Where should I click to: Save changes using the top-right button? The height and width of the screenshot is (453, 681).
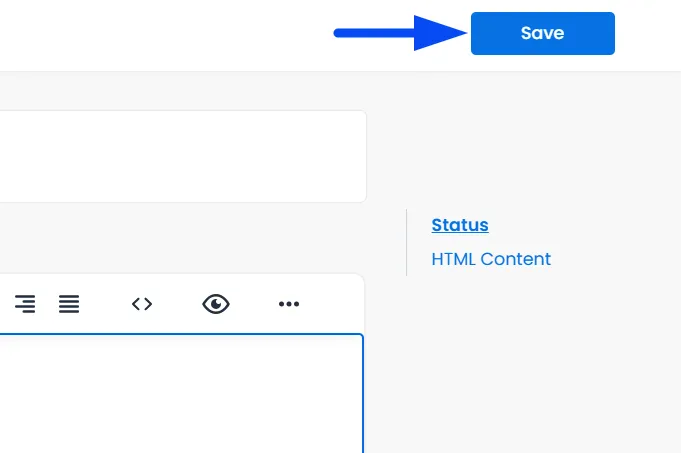click(542, 33)
